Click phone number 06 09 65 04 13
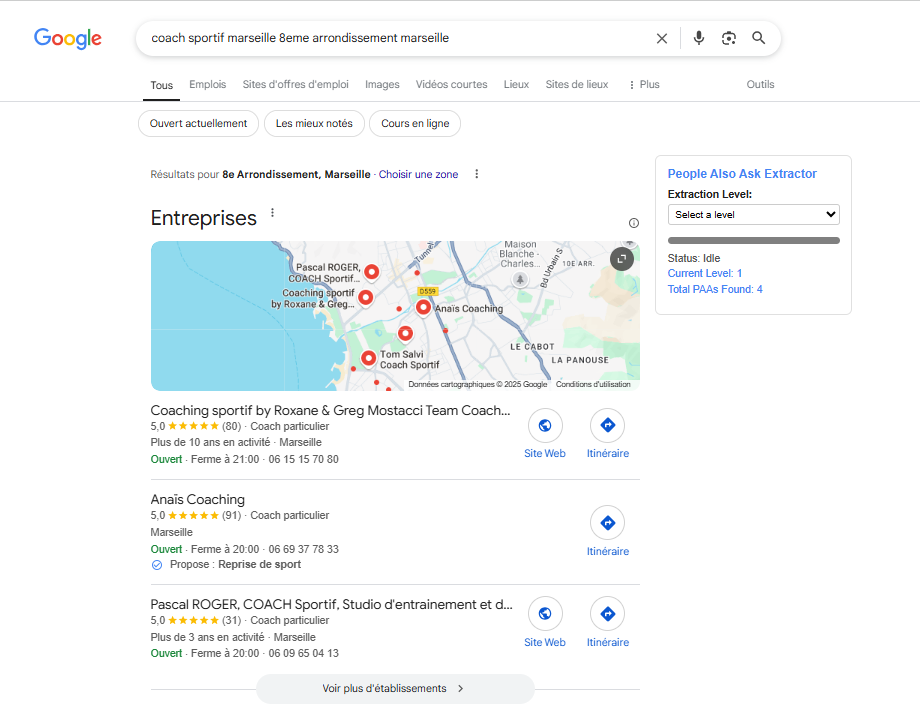The width and height of the screenshot is (920, 725). tap(303, 653)
